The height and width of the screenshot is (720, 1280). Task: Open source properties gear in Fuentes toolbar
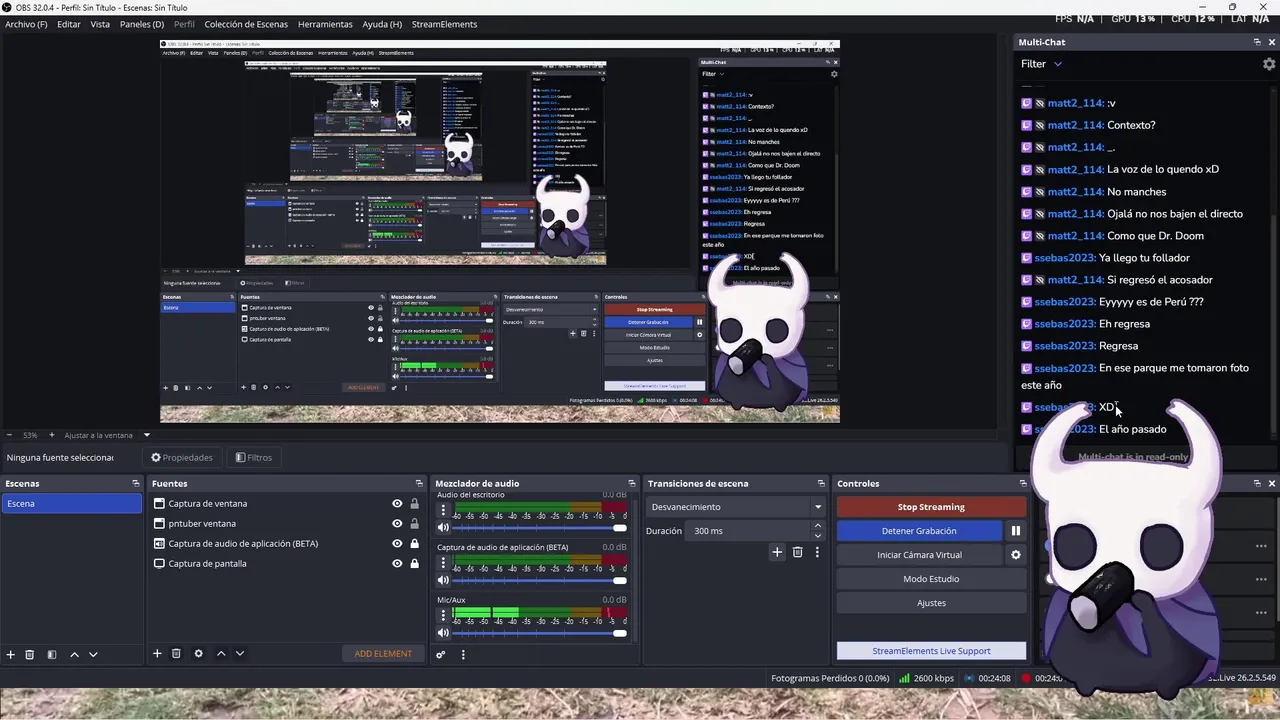[198, 653]
